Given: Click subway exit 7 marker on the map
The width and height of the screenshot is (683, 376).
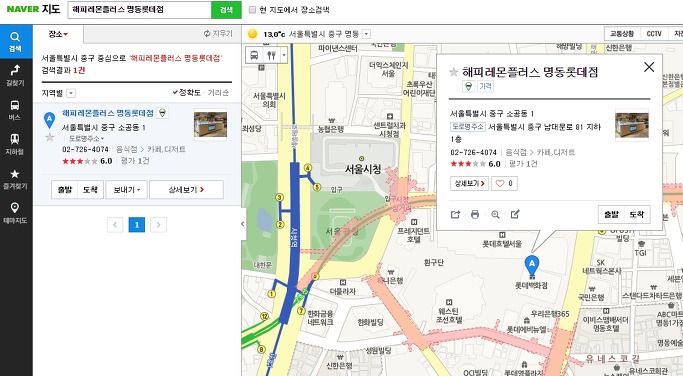Looking at the screenshot, I should 301,311.
